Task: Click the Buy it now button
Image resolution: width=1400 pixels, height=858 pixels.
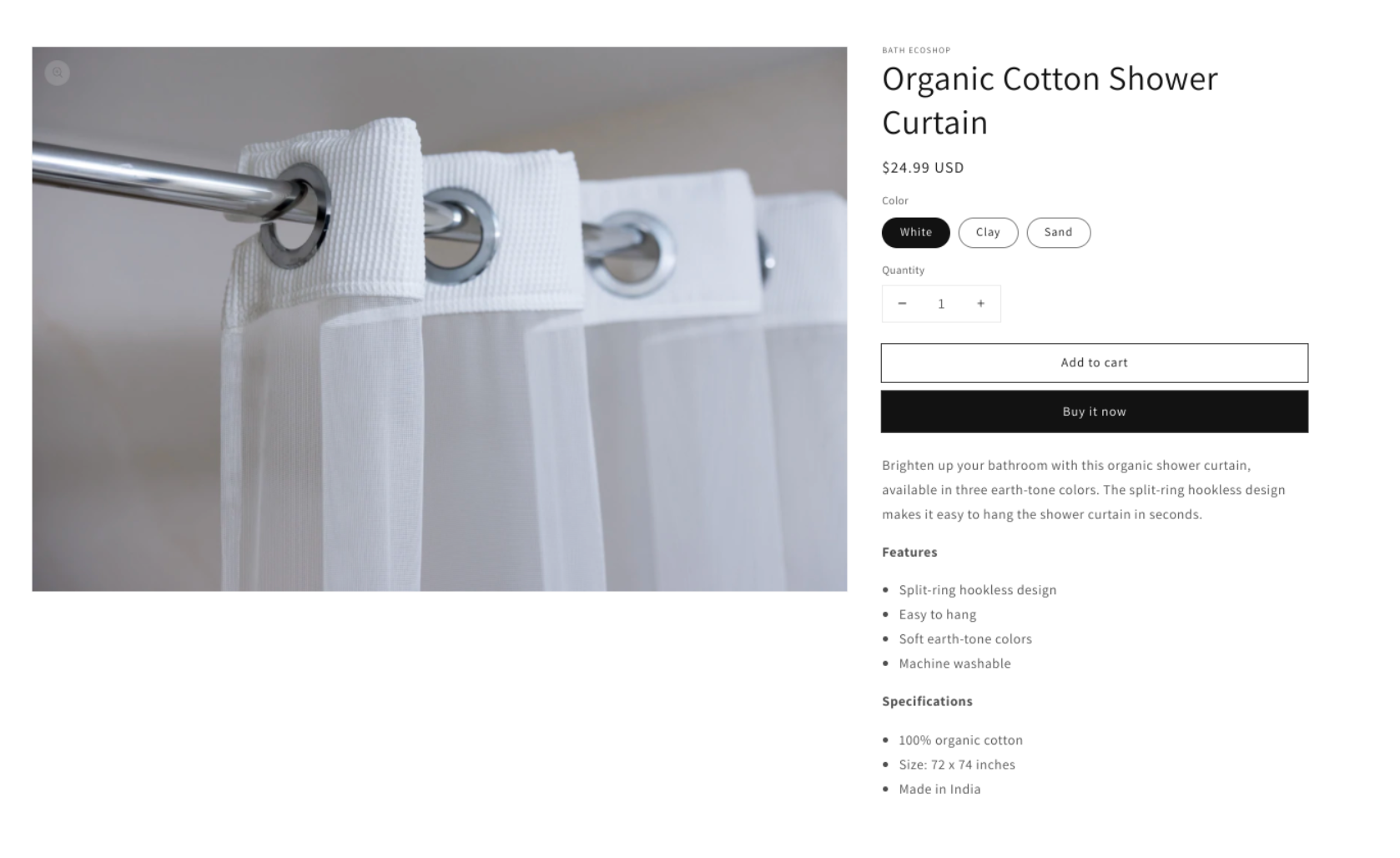Action: pyautogui.click(x=1094, y=411)
